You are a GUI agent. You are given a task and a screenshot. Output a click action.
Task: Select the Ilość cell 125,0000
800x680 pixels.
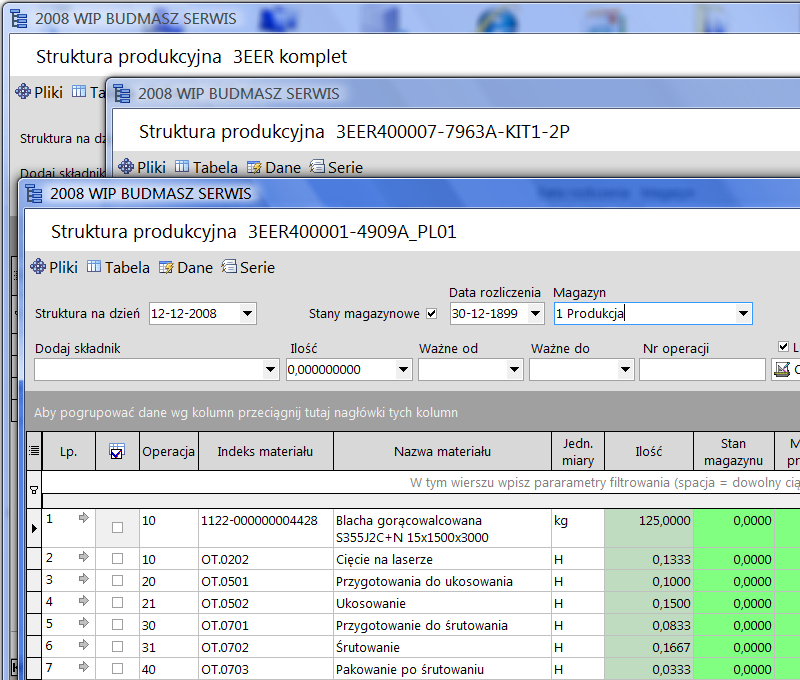[649, 528]
